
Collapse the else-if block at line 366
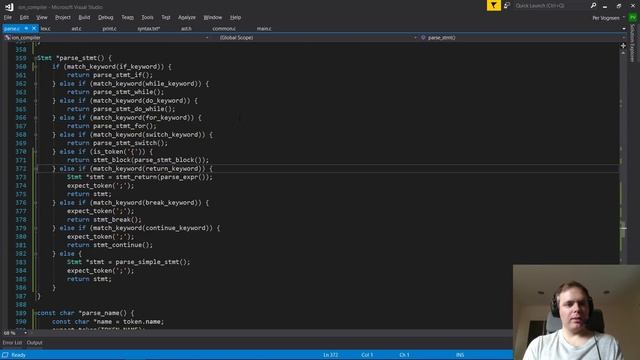click(36, 118)
